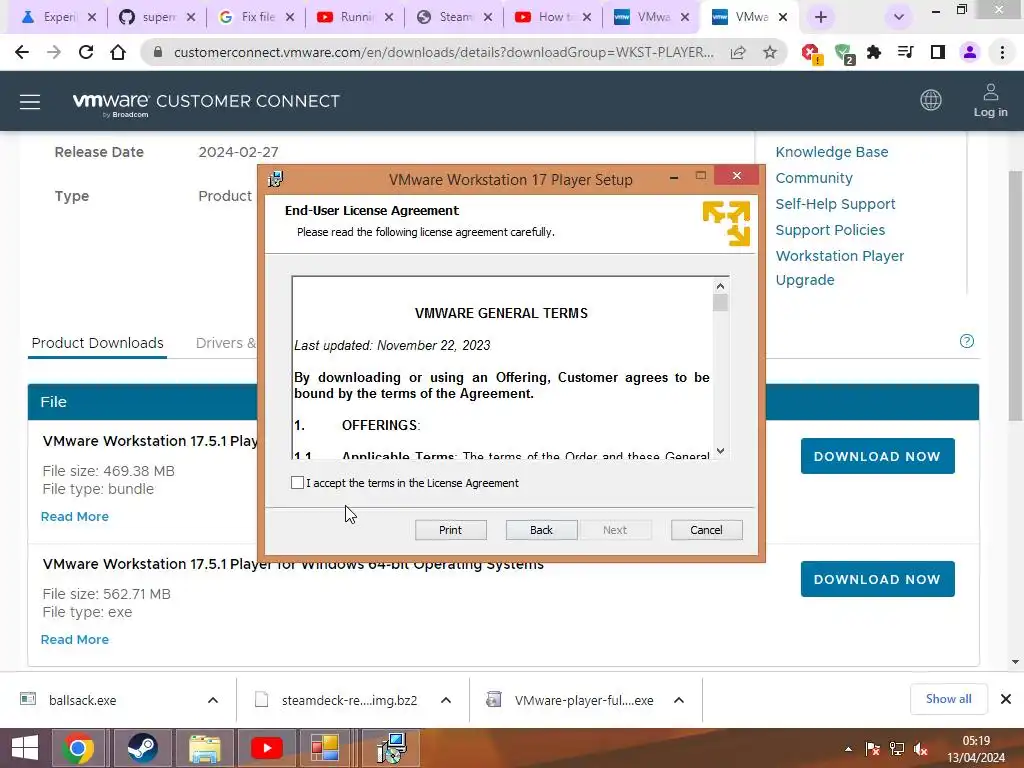
Task: Open a new browser tab
Action: pyautogui.click(x=821, y=18)
